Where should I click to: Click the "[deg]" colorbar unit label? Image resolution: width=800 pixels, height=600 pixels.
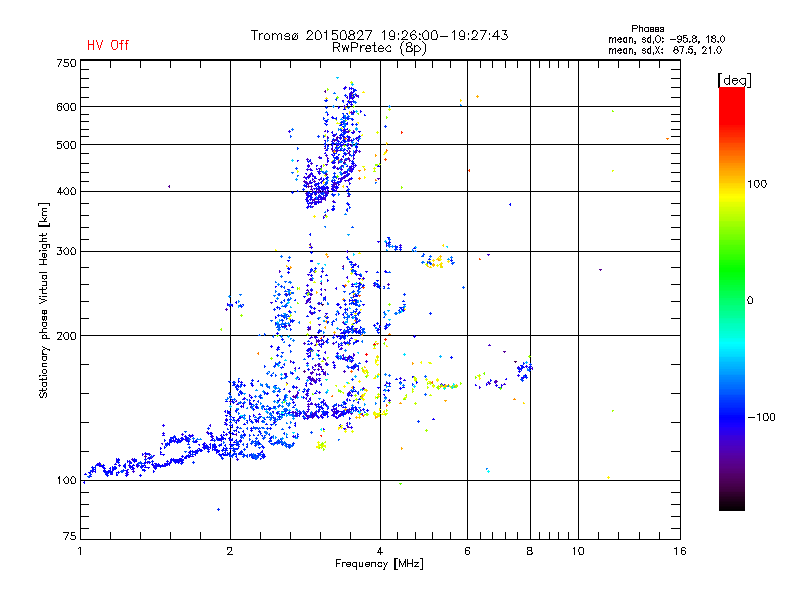(x=734, y=80)
